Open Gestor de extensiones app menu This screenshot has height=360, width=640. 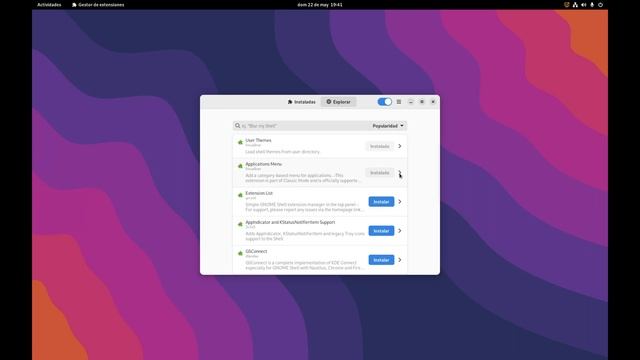point(98,5)
